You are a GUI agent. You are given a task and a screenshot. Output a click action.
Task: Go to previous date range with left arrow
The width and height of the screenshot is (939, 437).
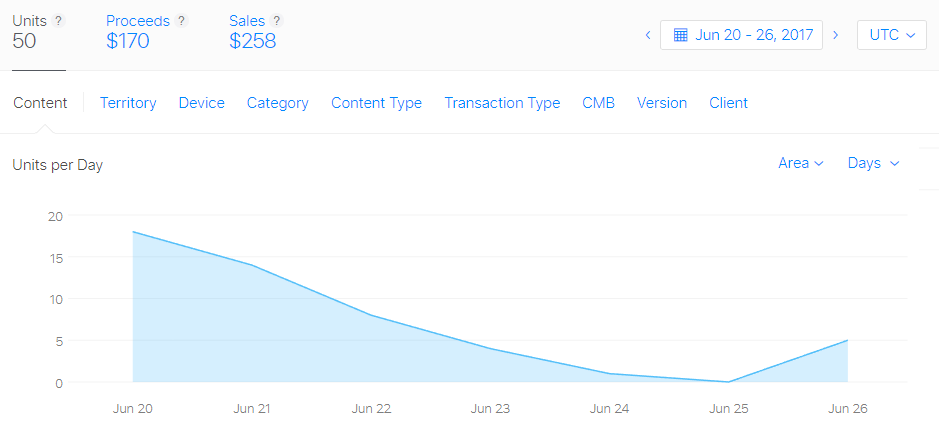pos(648,35)
